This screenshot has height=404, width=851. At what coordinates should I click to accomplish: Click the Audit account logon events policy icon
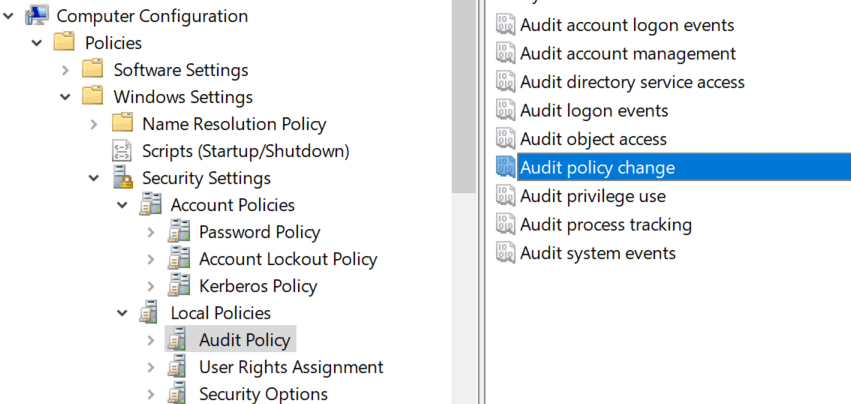[x=505, y=25]
